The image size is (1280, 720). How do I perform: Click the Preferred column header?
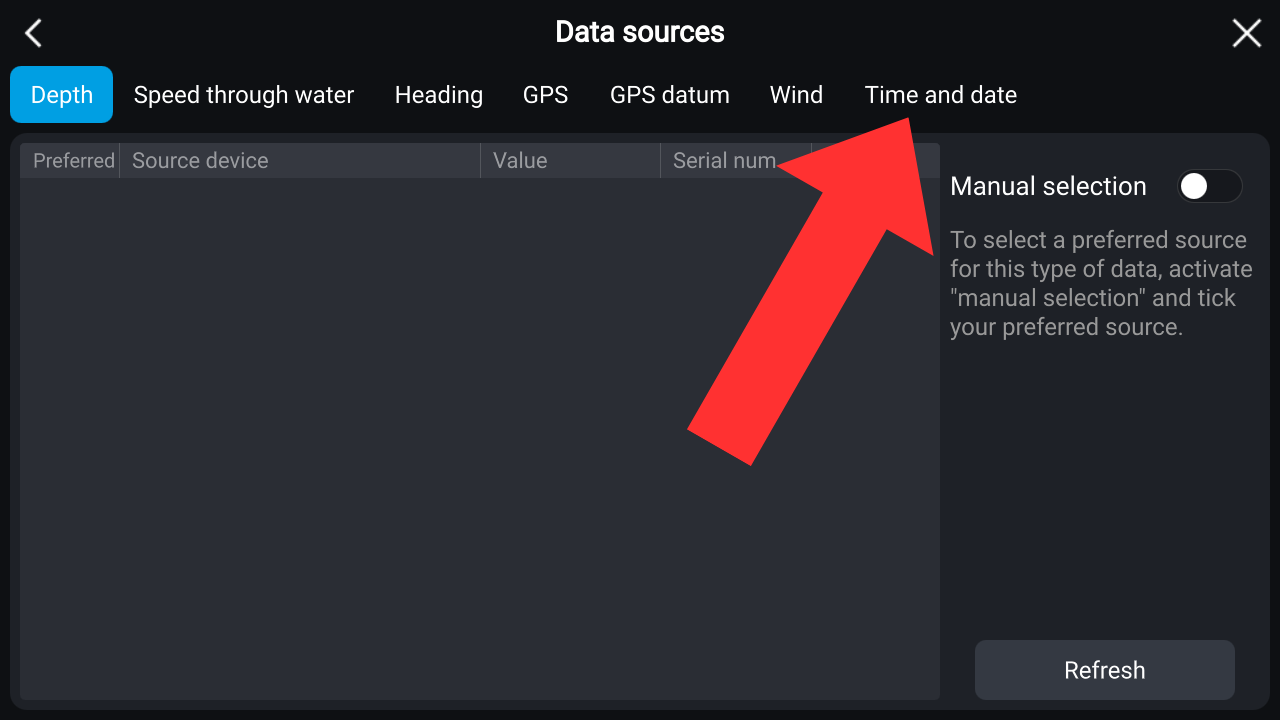73,161
